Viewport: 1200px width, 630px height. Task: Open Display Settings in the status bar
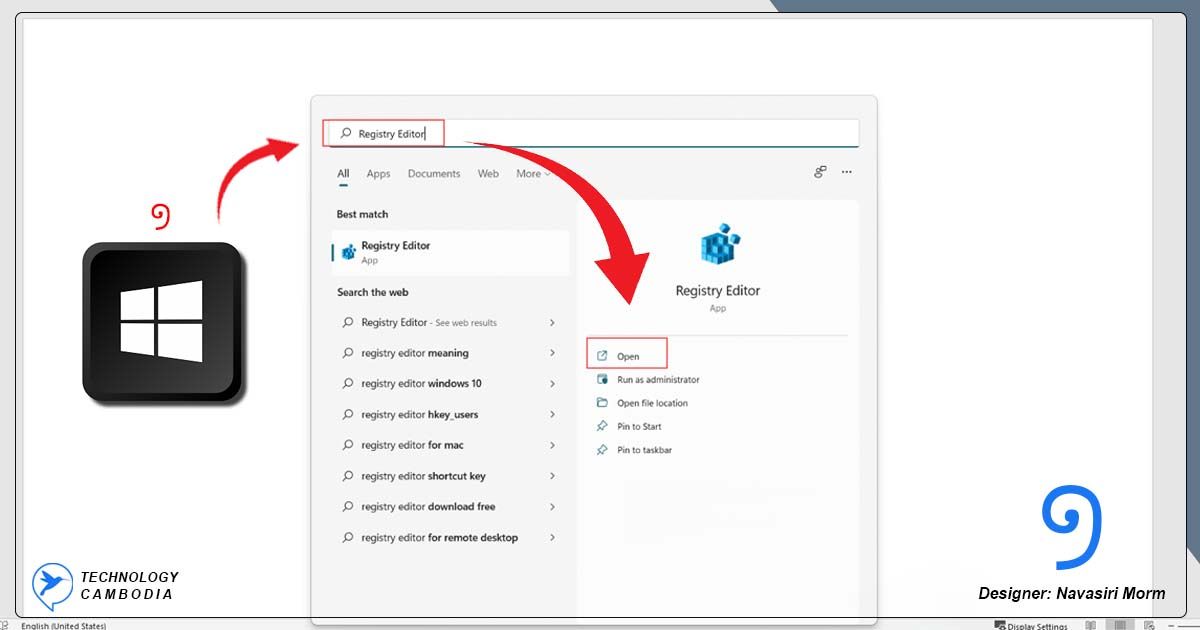click(1031, 625)
